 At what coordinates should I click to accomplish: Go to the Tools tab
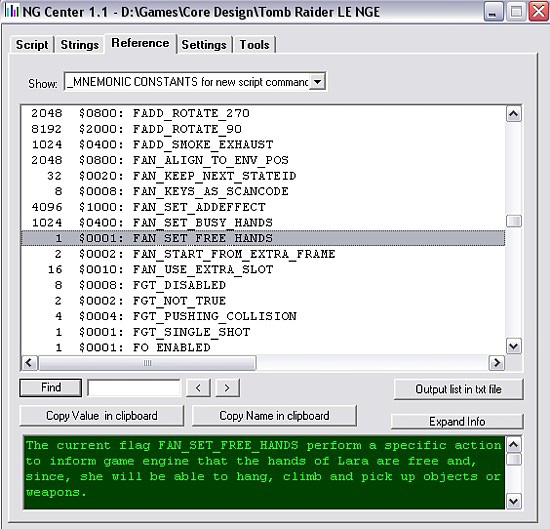(x=255, y=45)
